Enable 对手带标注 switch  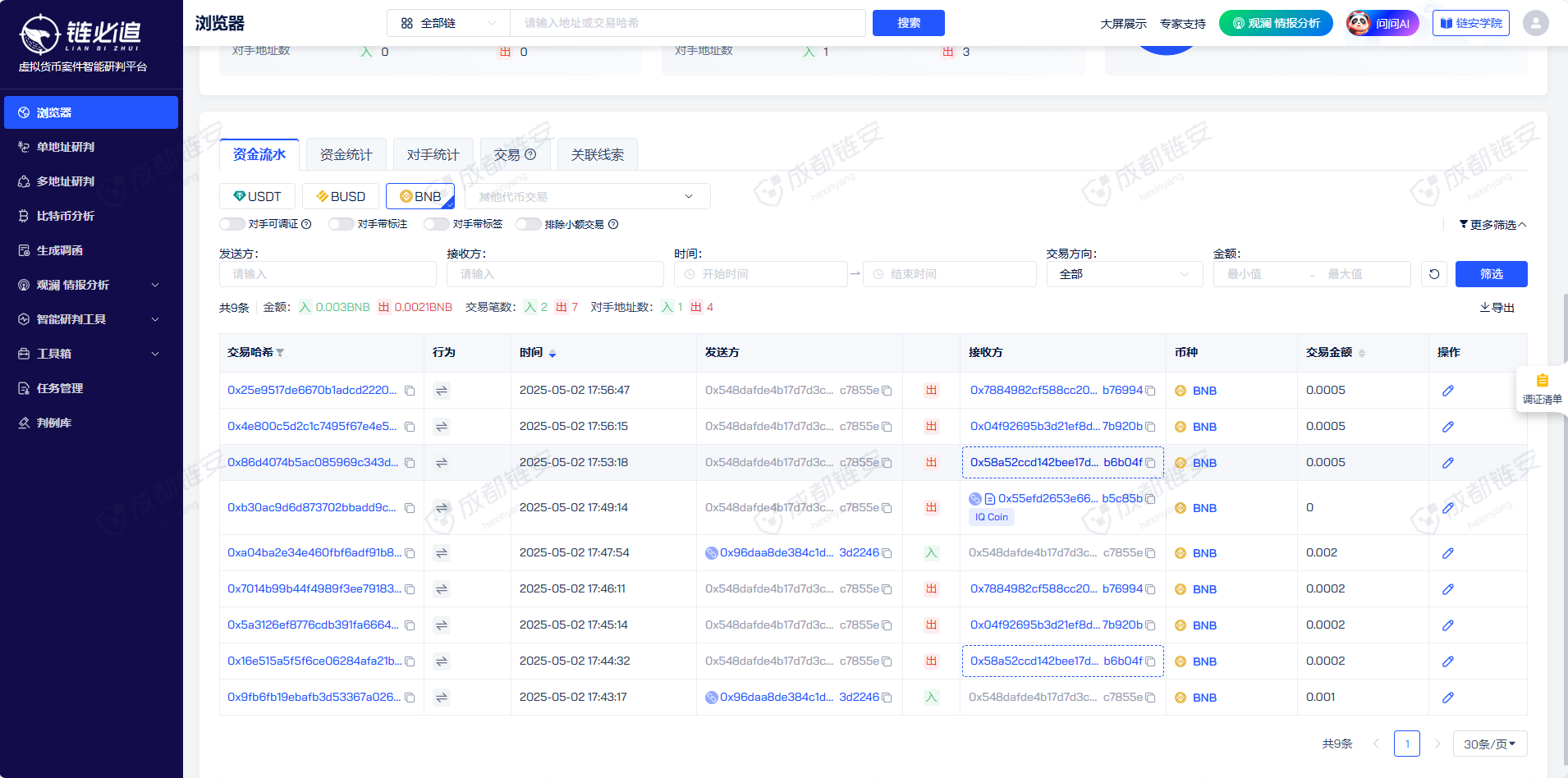click(342, 224)
